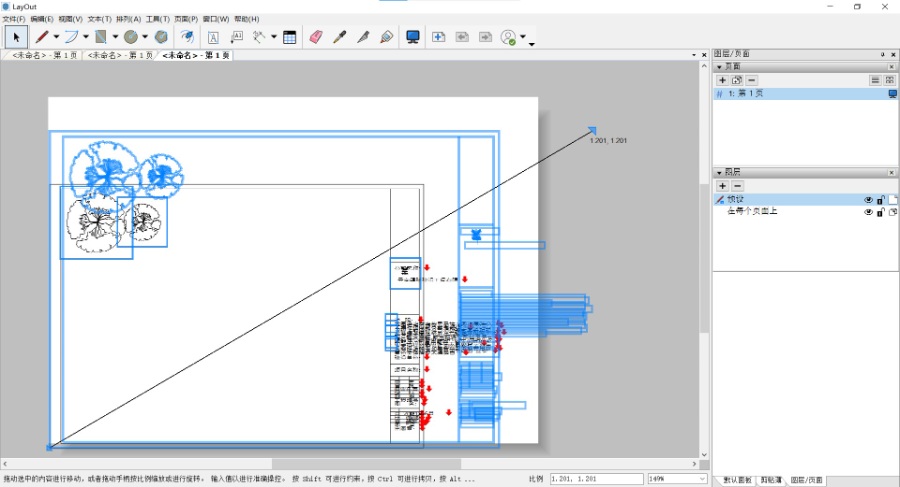The height and width of the screenshot is (487, 900).
Task: Open the user account sign-in icon
Action: click(509, 37)
